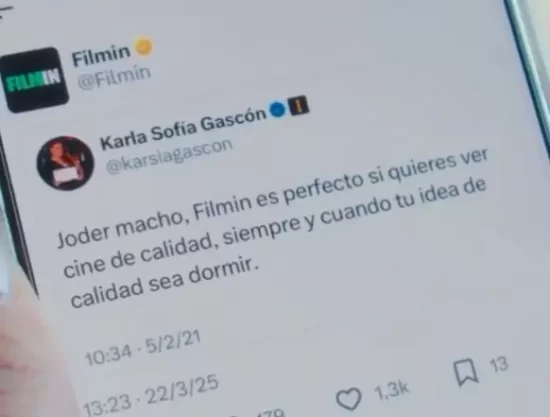Viewport: 550px width, 417px height.
Task: Go back with the top-left arrow
Action: click(x=5, y=11)
